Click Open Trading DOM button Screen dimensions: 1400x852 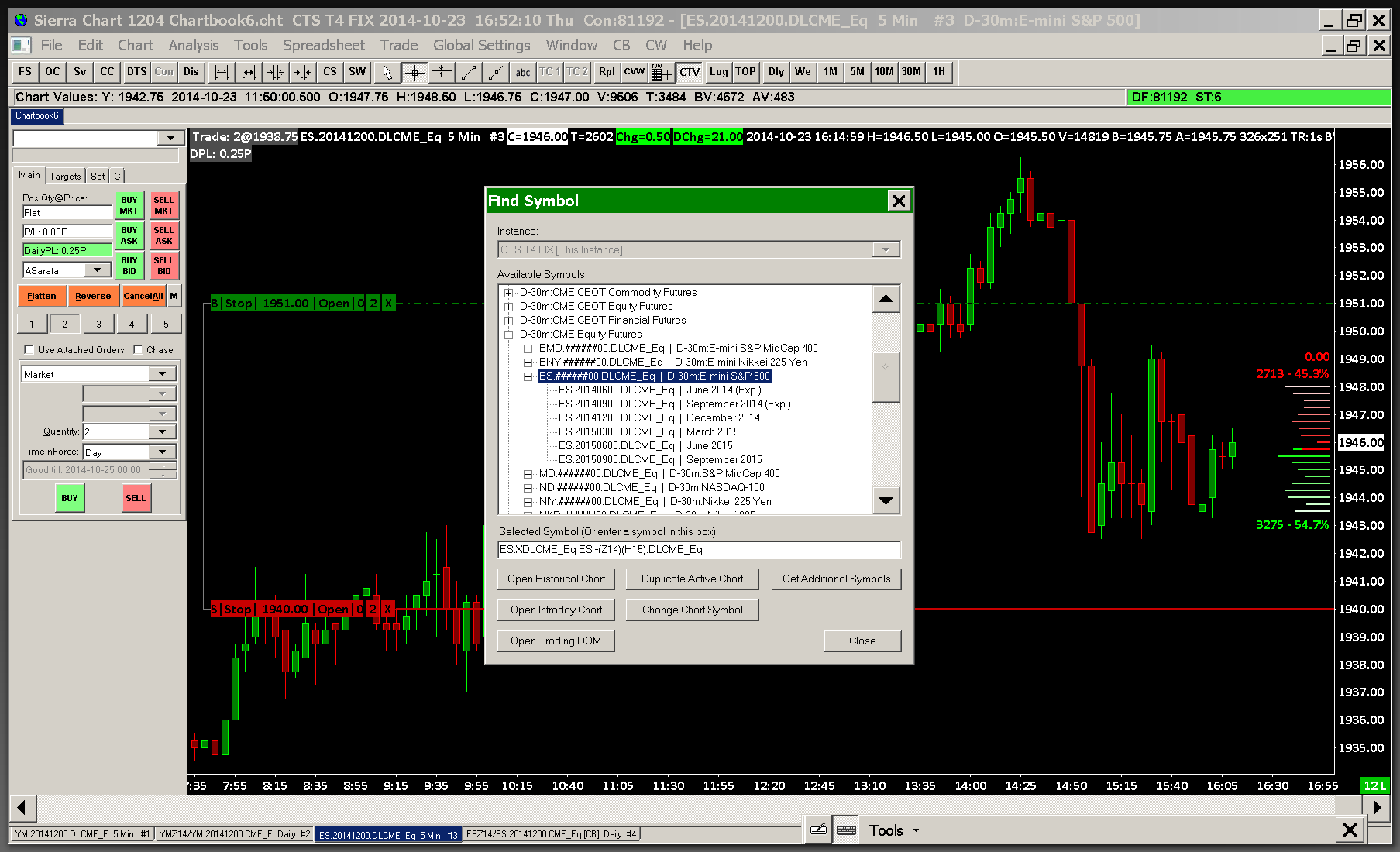(x=556, y=641)
